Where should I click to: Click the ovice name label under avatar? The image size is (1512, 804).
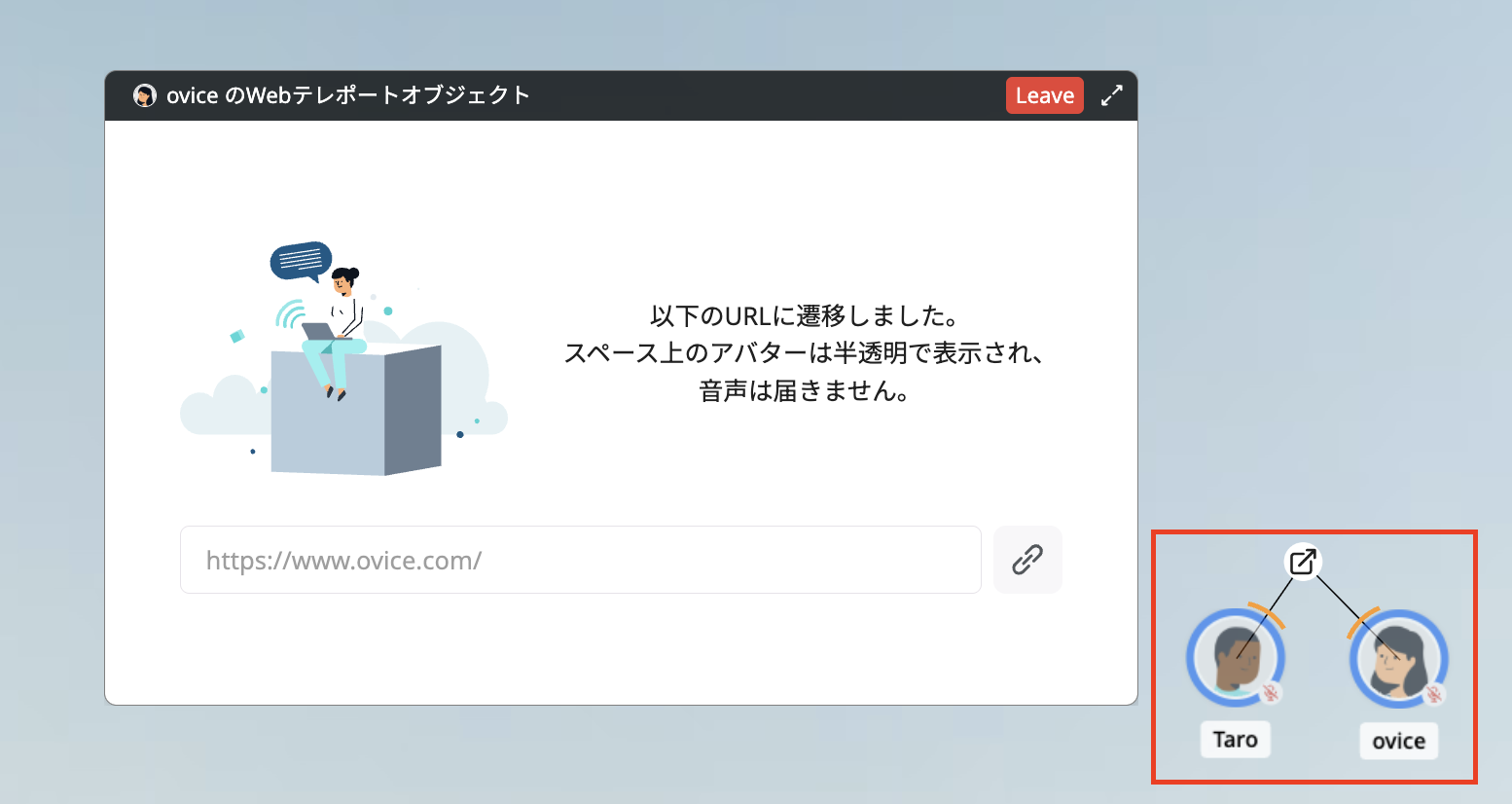(1399, 741)
